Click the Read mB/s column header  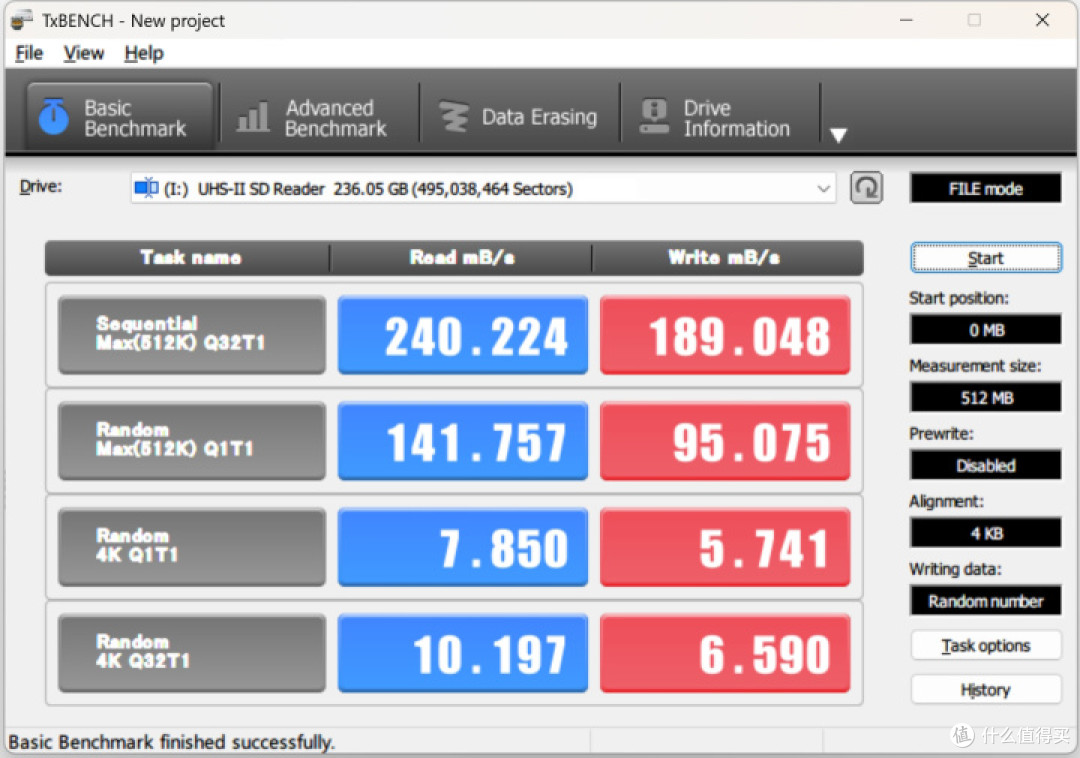pos(461,257)
